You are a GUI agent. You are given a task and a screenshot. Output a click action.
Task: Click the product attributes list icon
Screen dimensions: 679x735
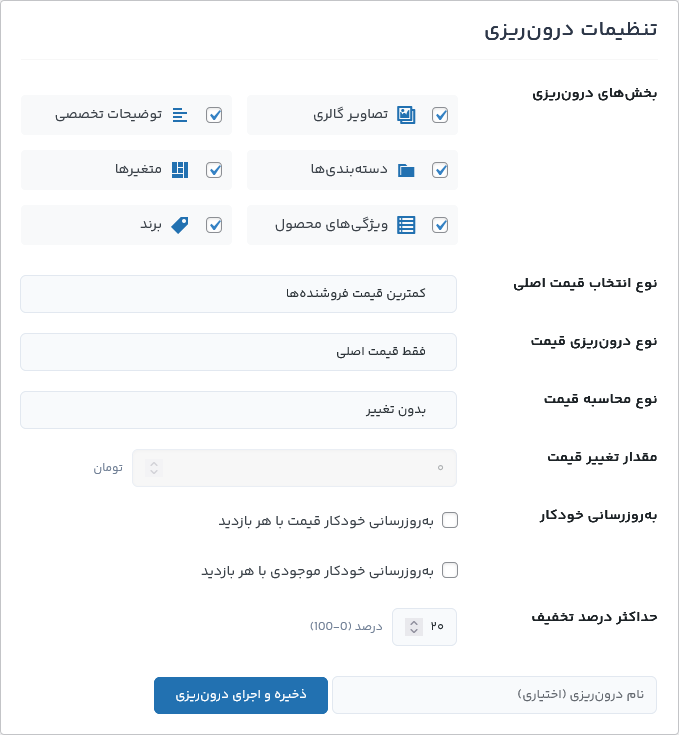(x=406, y=225)
